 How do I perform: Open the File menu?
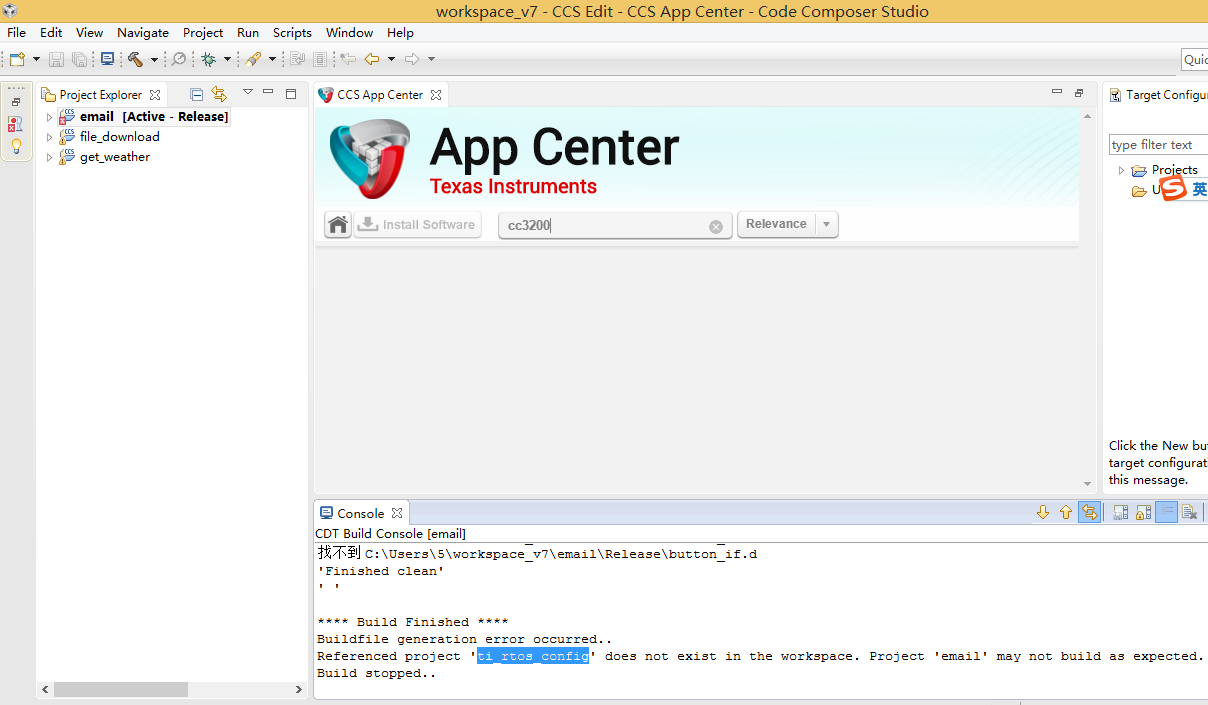[17, 32]
